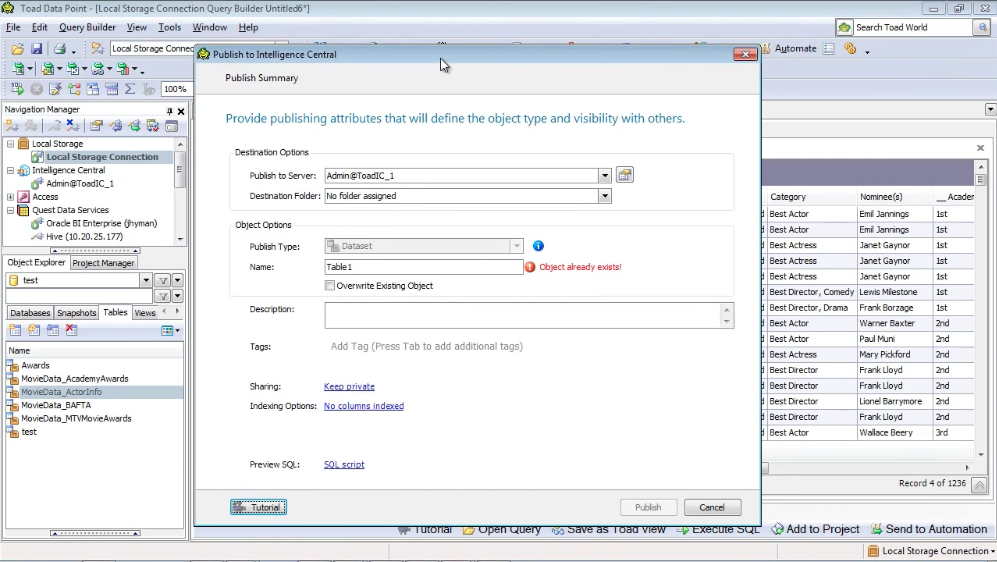
Task: Open file with the folder toolbar icon
Action: click(x=17, y=48)
